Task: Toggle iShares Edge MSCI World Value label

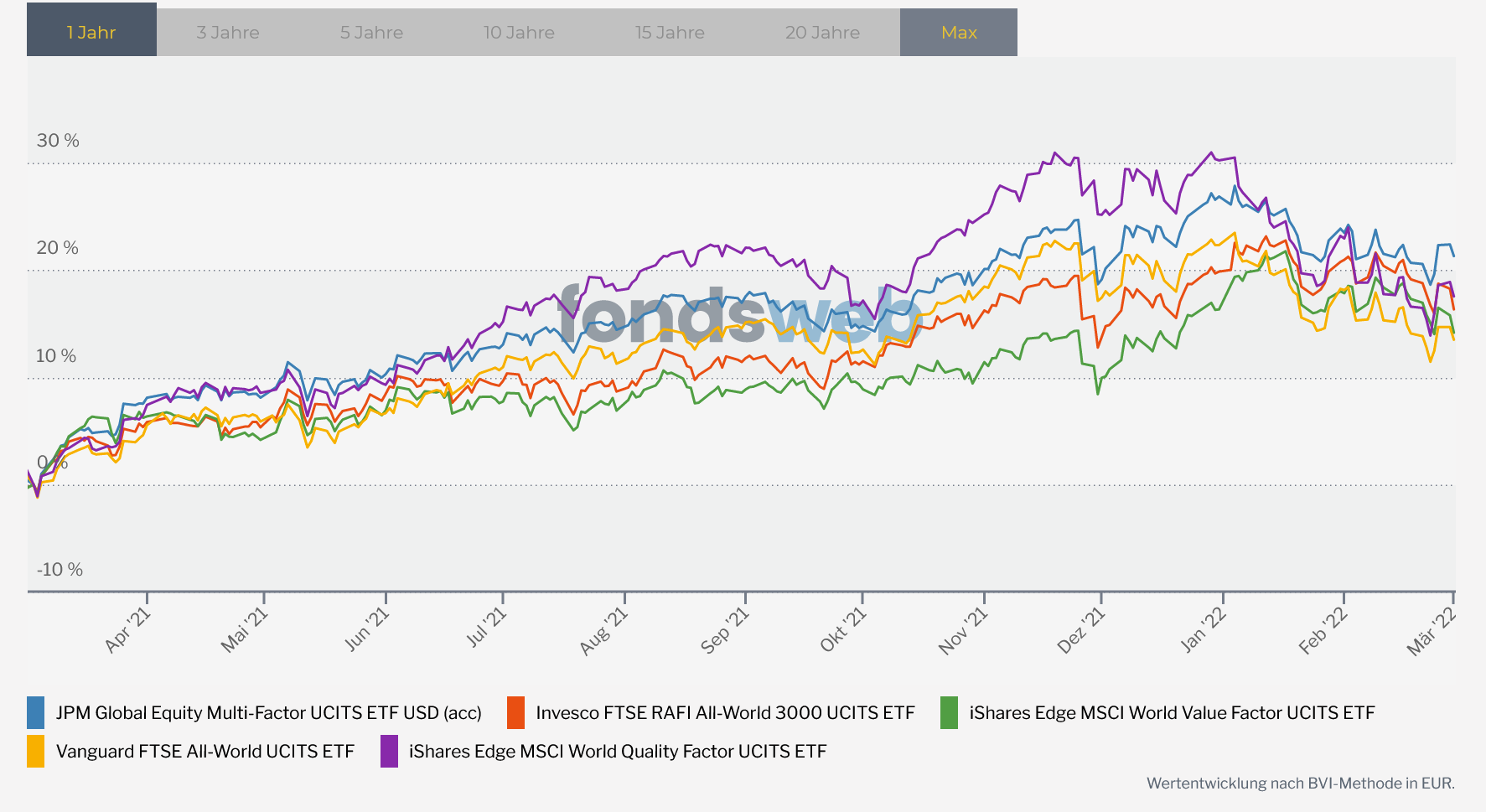Action: (x=1172, y=713)
